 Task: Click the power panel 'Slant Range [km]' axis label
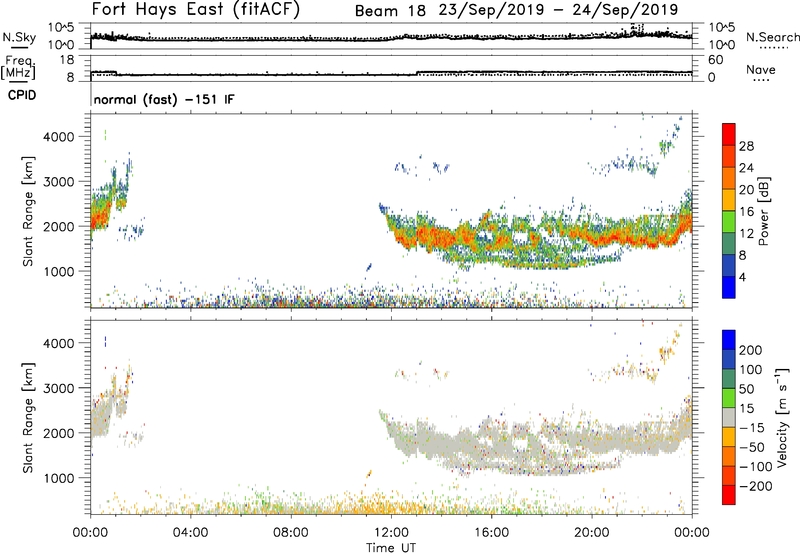point(28,211)
